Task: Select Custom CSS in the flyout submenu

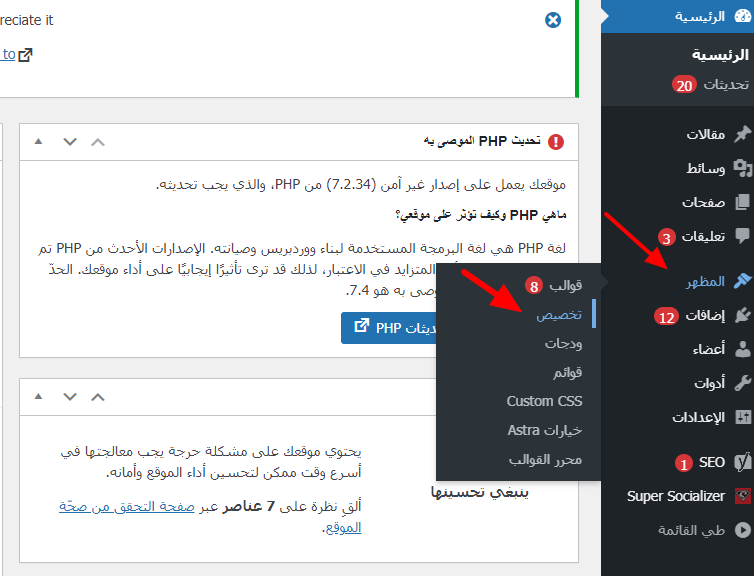Action: [x=544, y=401]
